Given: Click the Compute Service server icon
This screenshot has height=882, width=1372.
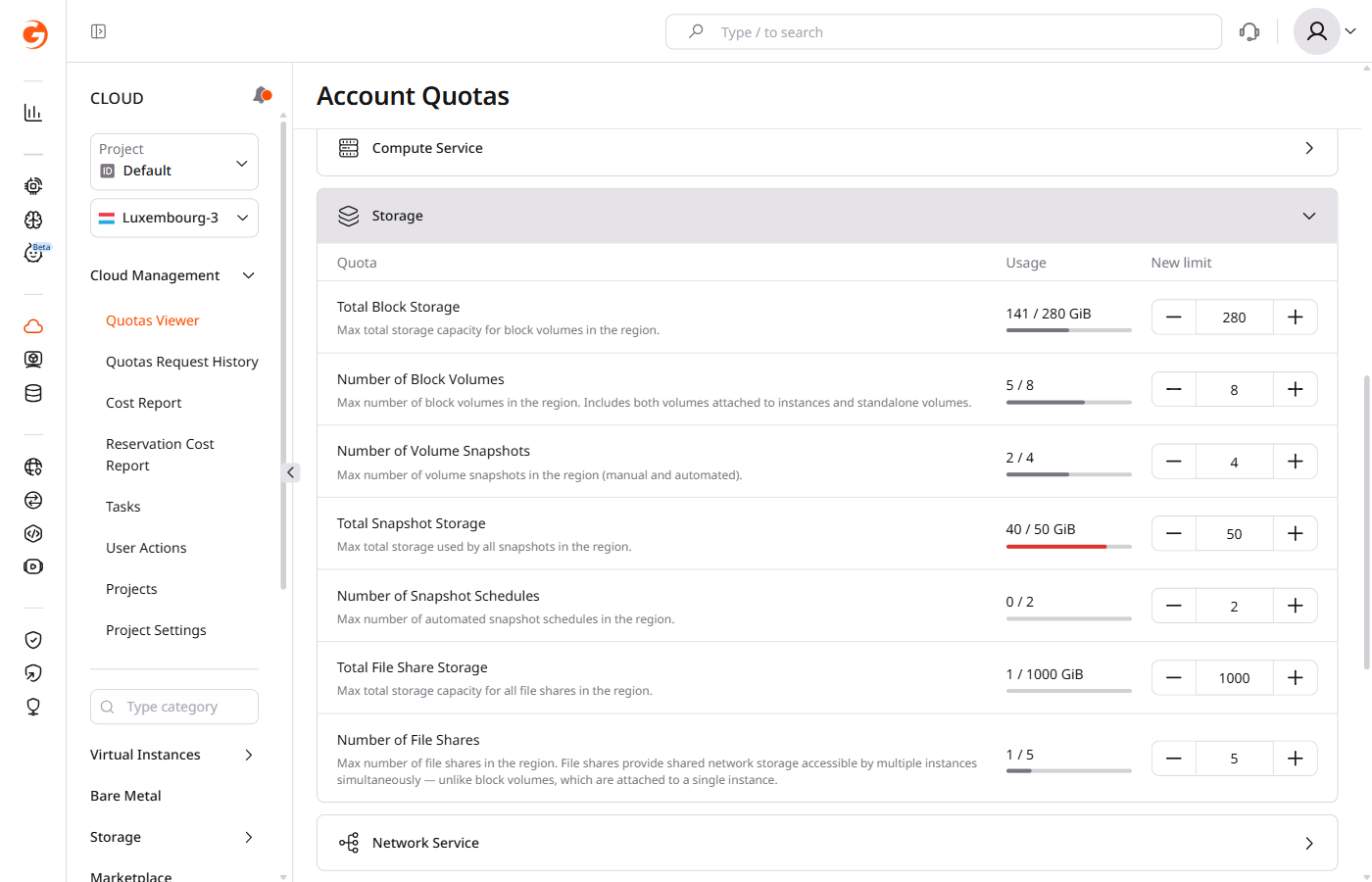Looking at the screenshot, I should [349, 148].
